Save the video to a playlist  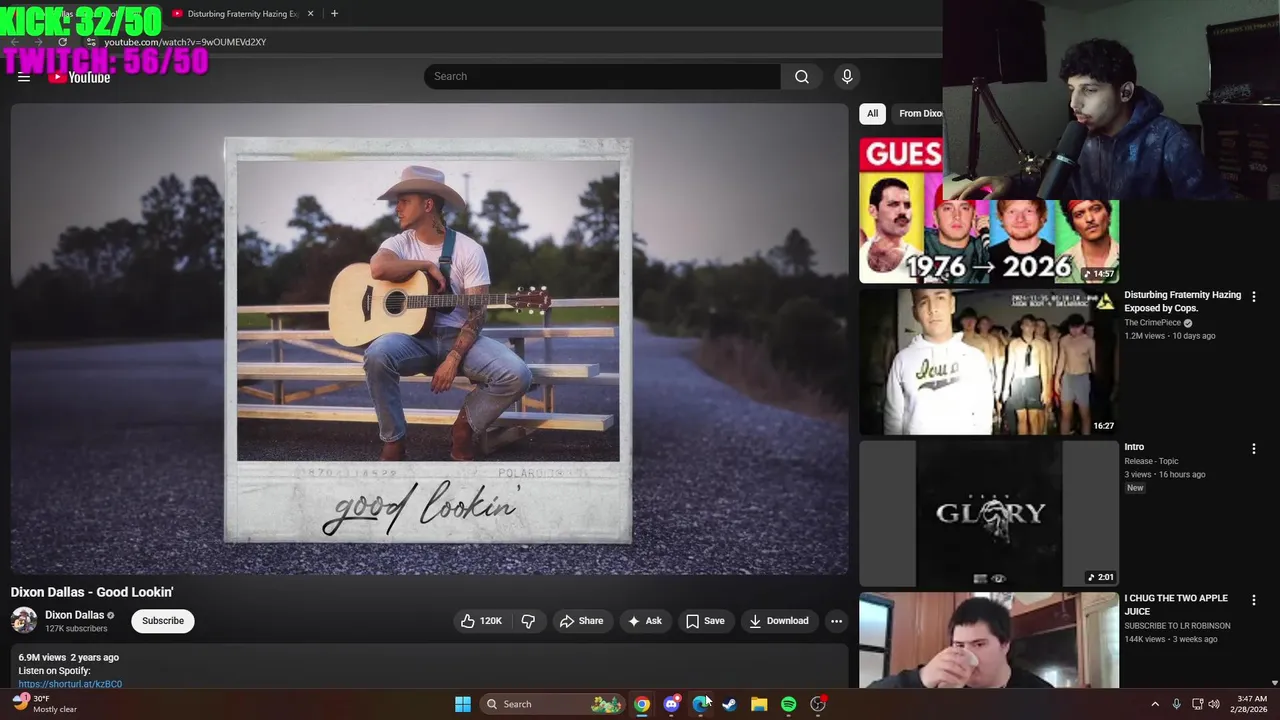point(705,621)
